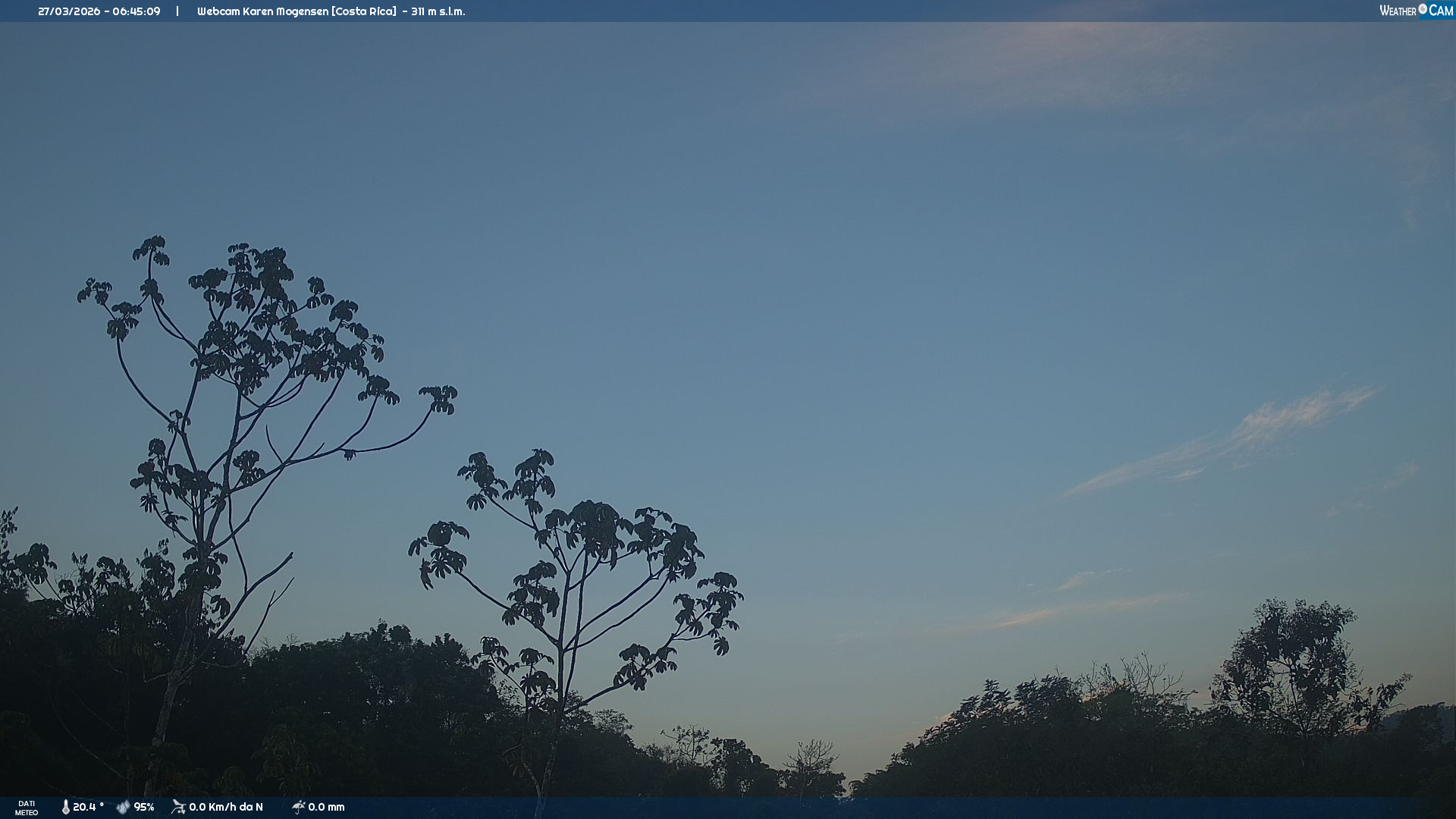Click the 0.0 mm rainfall value
This screenshot has height=819, width=1456.
[326, 807]
